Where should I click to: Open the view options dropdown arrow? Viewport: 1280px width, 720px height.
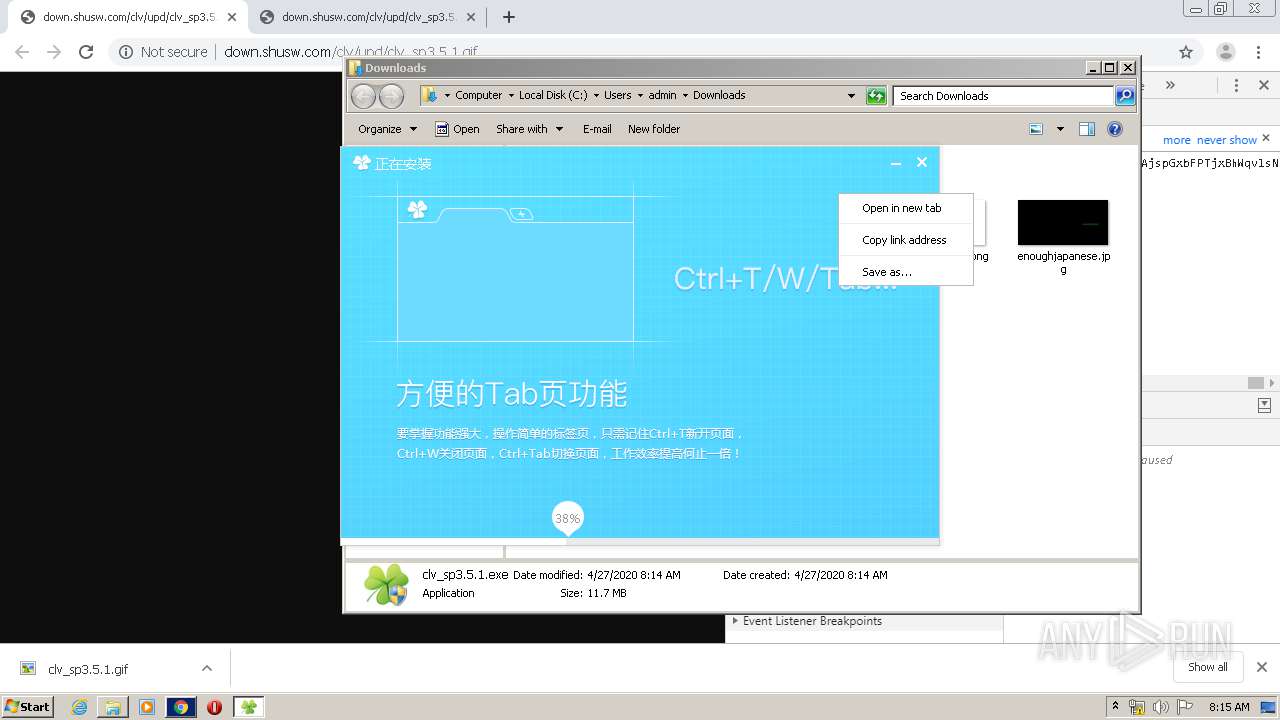coord(1060,129)
